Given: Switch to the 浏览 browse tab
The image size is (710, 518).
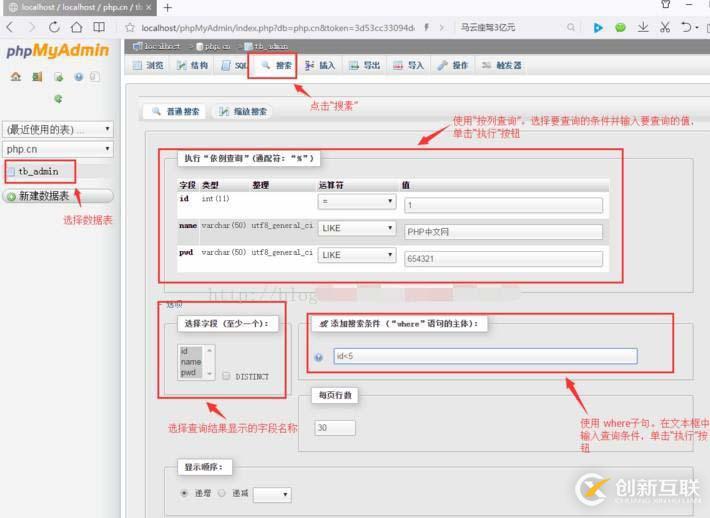Looking at the screenshot, I should tap(148, 65).
